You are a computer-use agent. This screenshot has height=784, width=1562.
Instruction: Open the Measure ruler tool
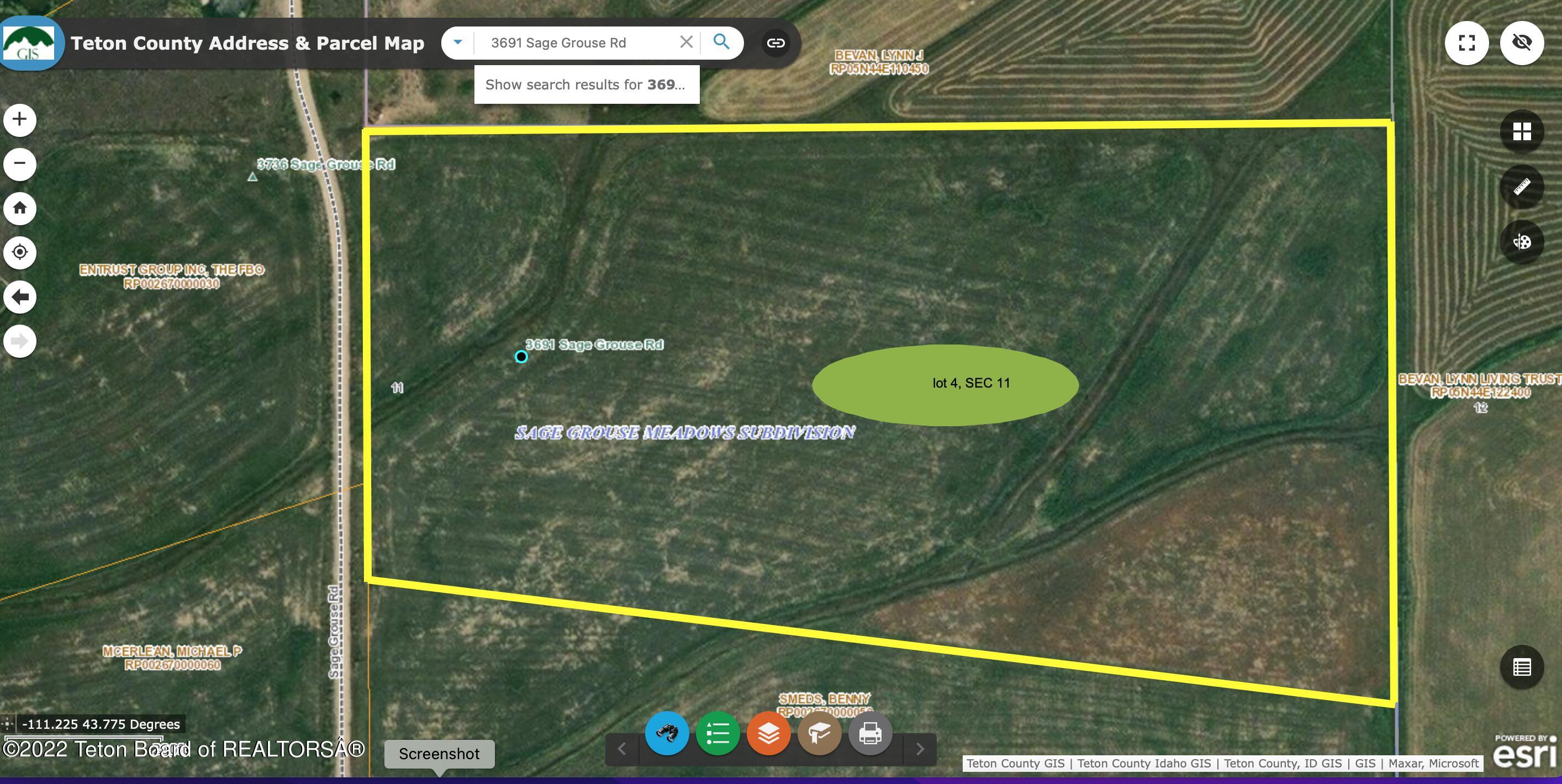coord(1522,187)
